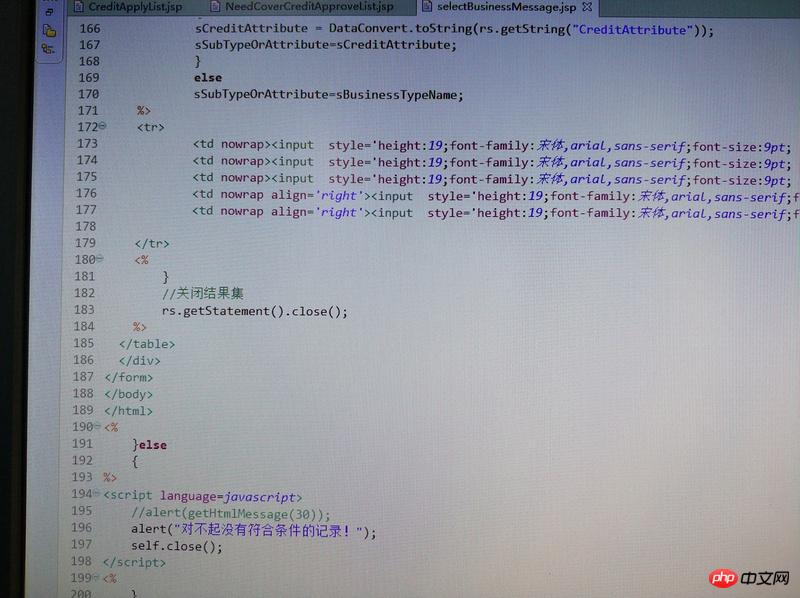Click line number 178 in the gutter
The width and height of the screenshot is (800, 598).
pyautogui.click(x=86, y=226)
